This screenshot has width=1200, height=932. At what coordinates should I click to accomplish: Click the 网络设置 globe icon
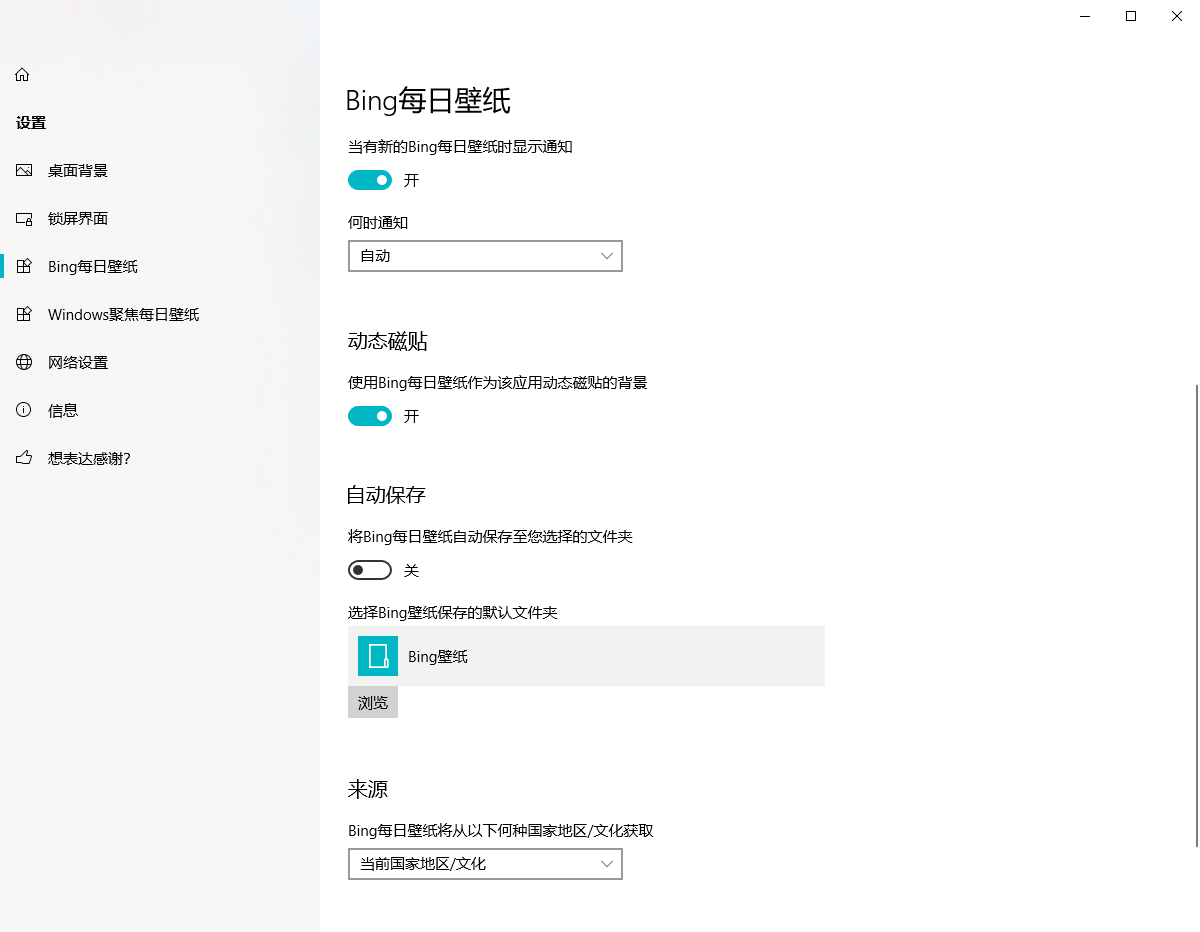click(x=24, y=363)
